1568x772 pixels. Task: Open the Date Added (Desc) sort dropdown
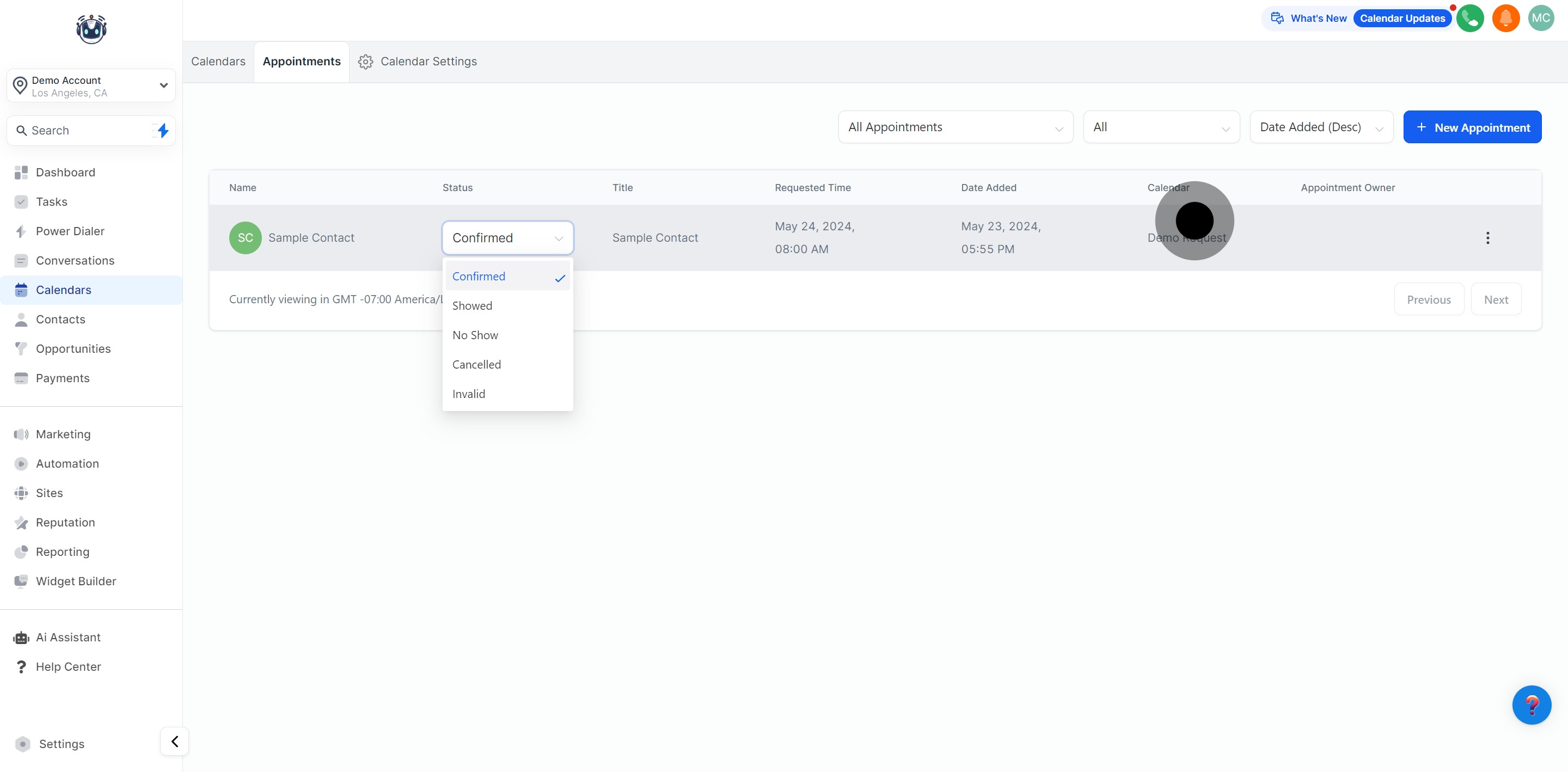pyautogui.click(x=1321, y=127)
